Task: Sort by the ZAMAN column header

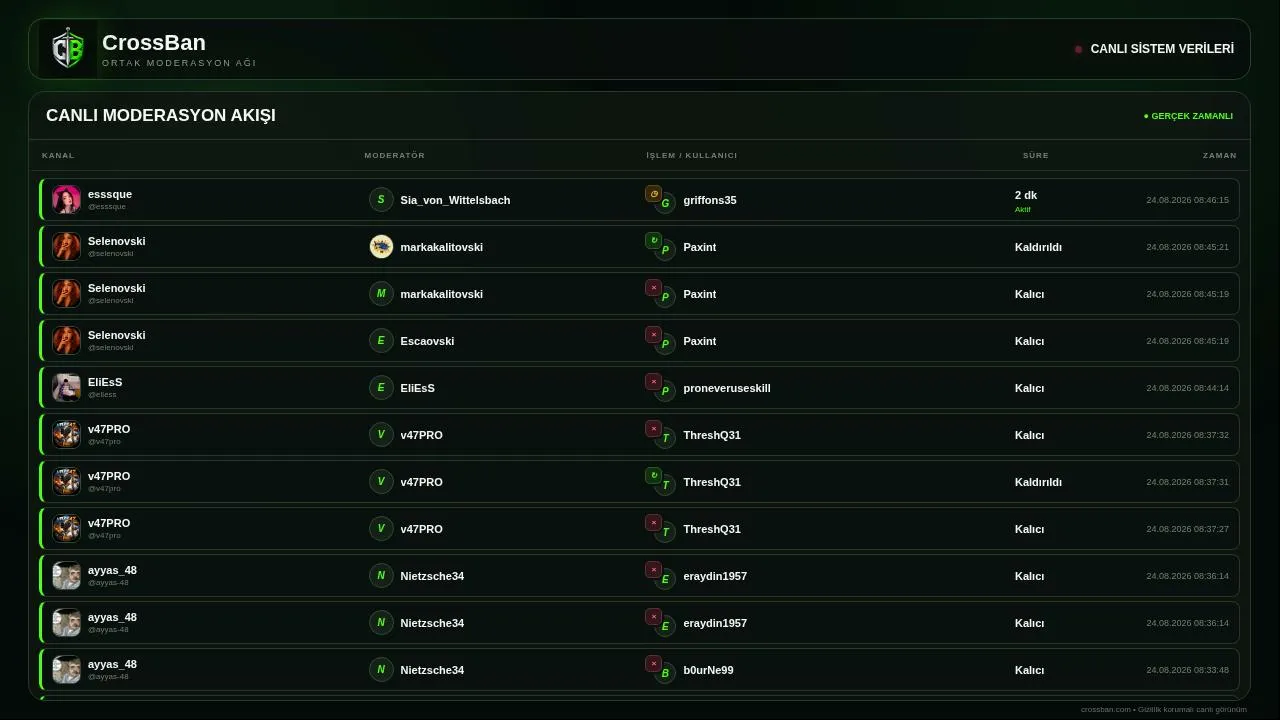Action: pyautogui.click(x=1220, y=156)
